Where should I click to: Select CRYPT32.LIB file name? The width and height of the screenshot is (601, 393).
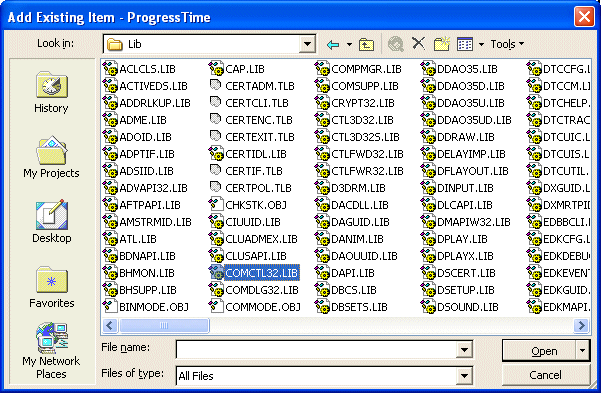[x=363, y=103]
